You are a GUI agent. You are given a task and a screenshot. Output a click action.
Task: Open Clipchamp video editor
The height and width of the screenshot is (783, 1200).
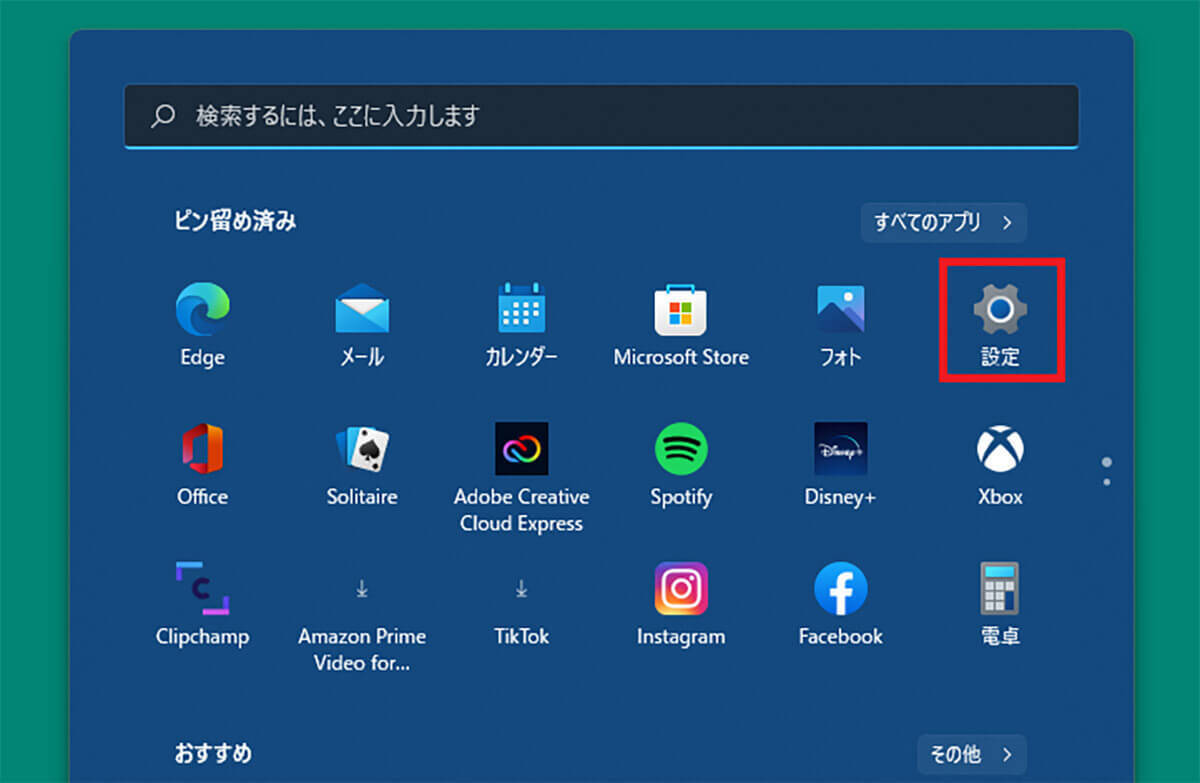tap(202, 604)
